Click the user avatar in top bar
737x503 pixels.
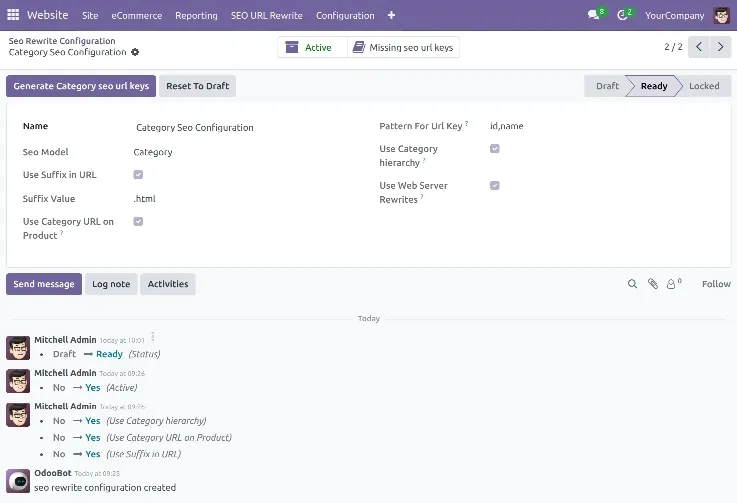[721, 15]
